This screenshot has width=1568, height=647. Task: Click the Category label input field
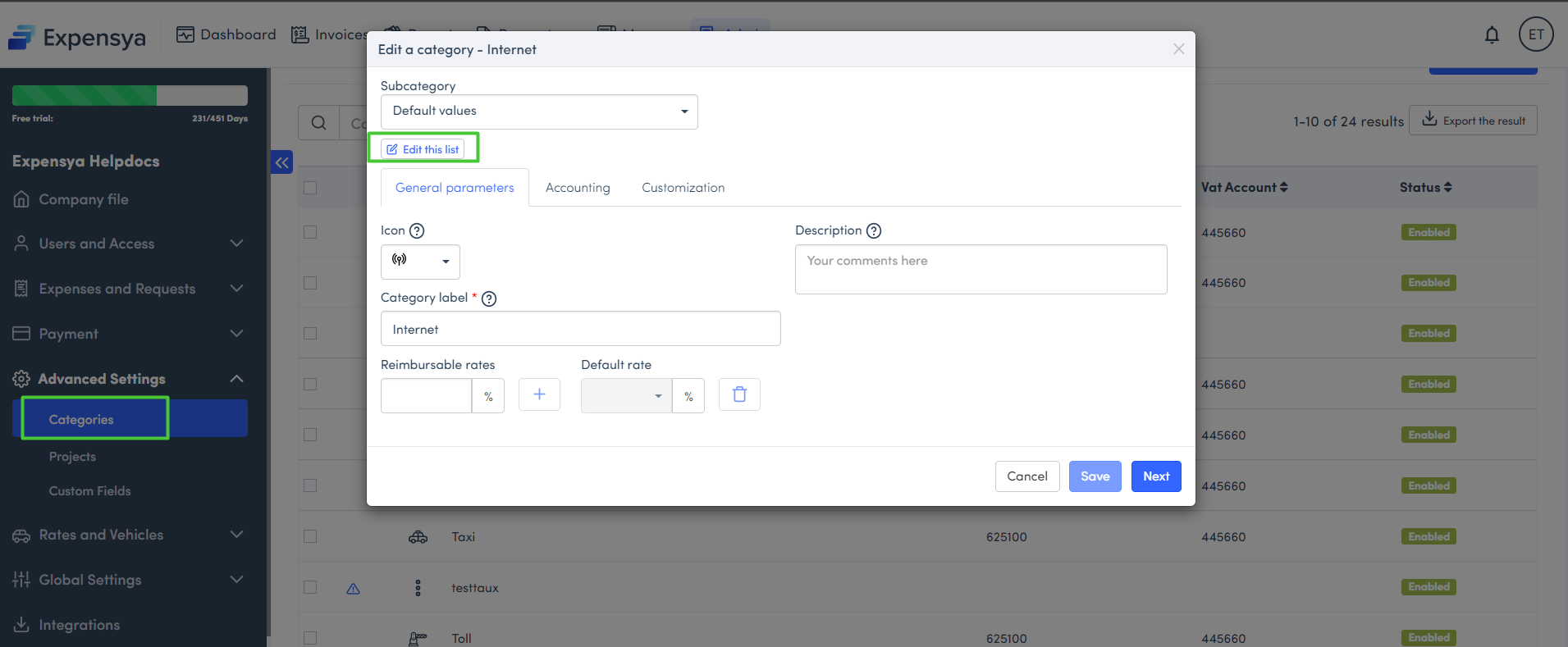580,329
